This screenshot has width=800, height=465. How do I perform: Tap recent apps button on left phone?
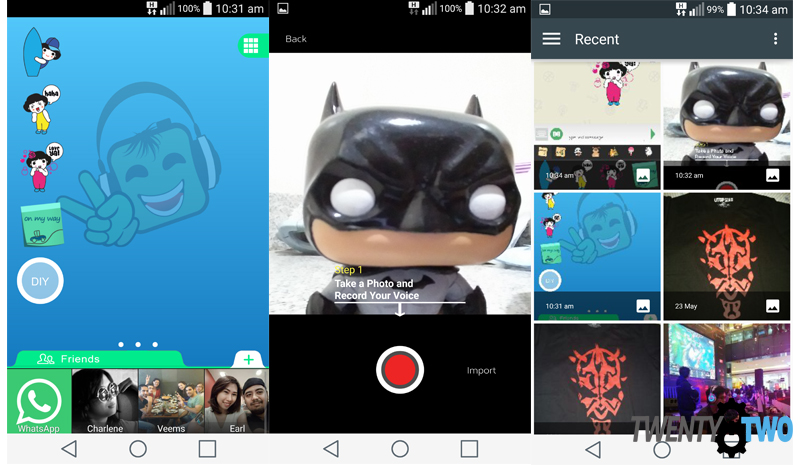coord(207,449)
